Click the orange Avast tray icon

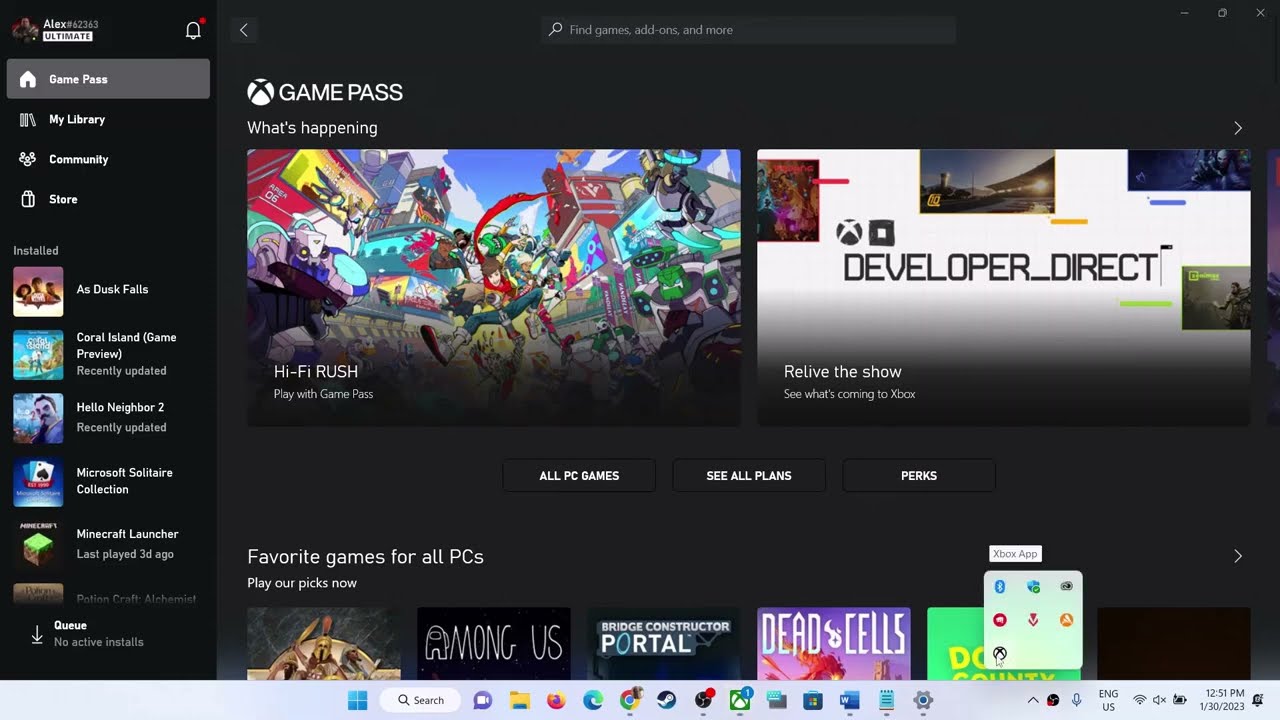point(1066,620)
